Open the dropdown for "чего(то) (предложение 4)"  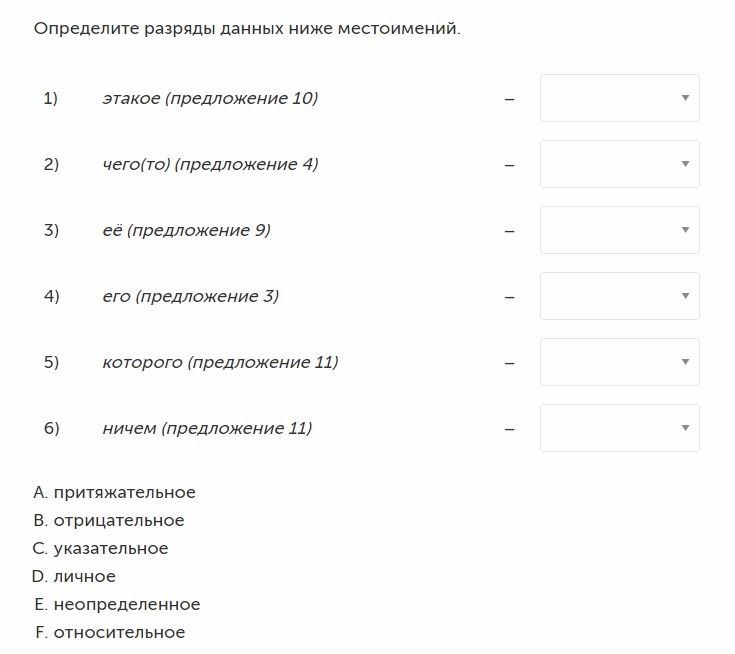(x=620, y=164)
